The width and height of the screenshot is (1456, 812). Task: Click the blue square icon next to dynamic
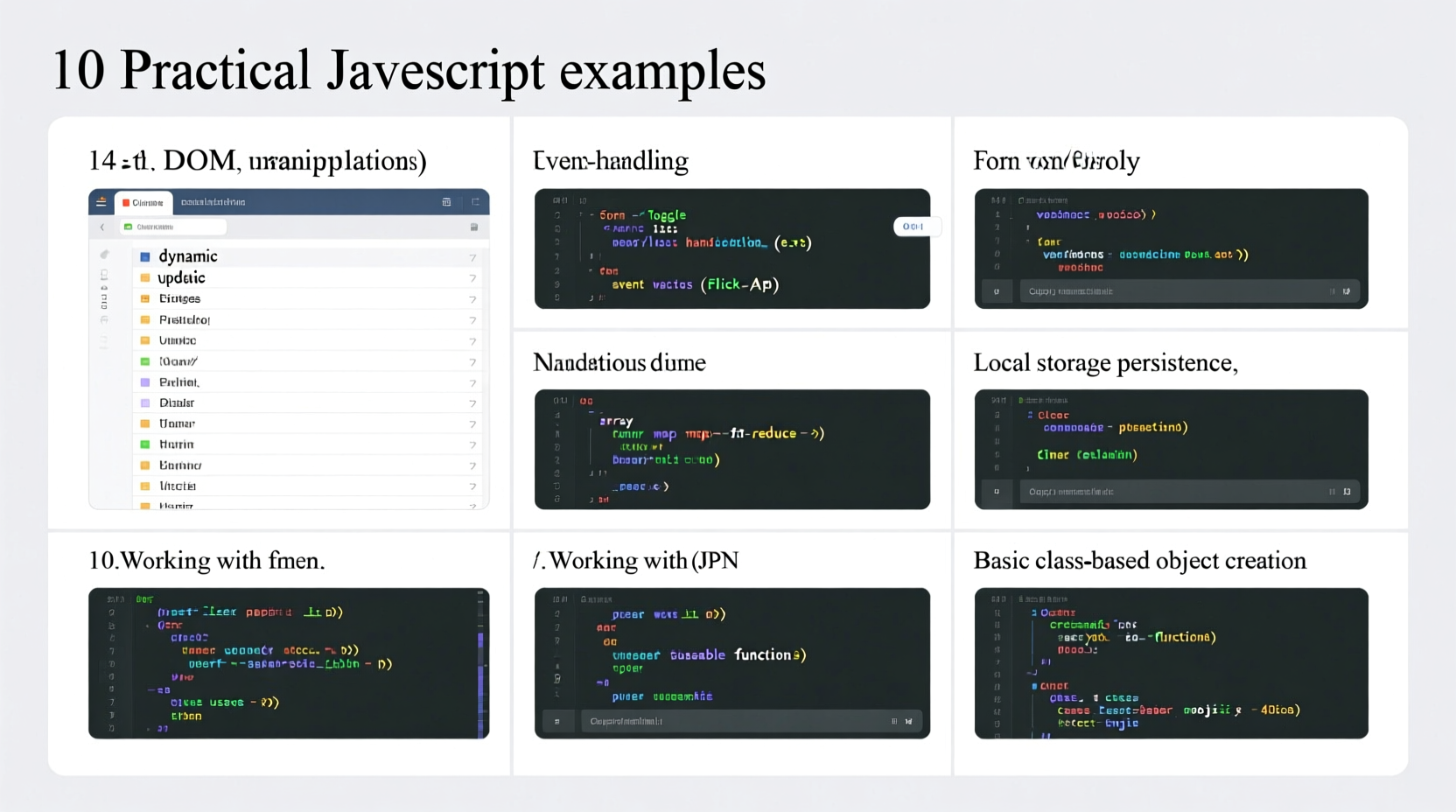point(144,256)
